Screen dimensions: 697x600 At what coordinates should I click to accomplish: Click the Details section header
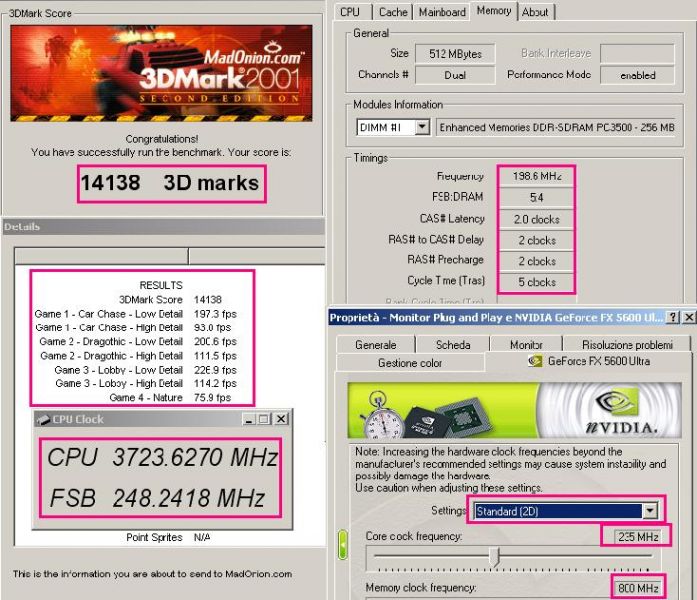point(163,227)
